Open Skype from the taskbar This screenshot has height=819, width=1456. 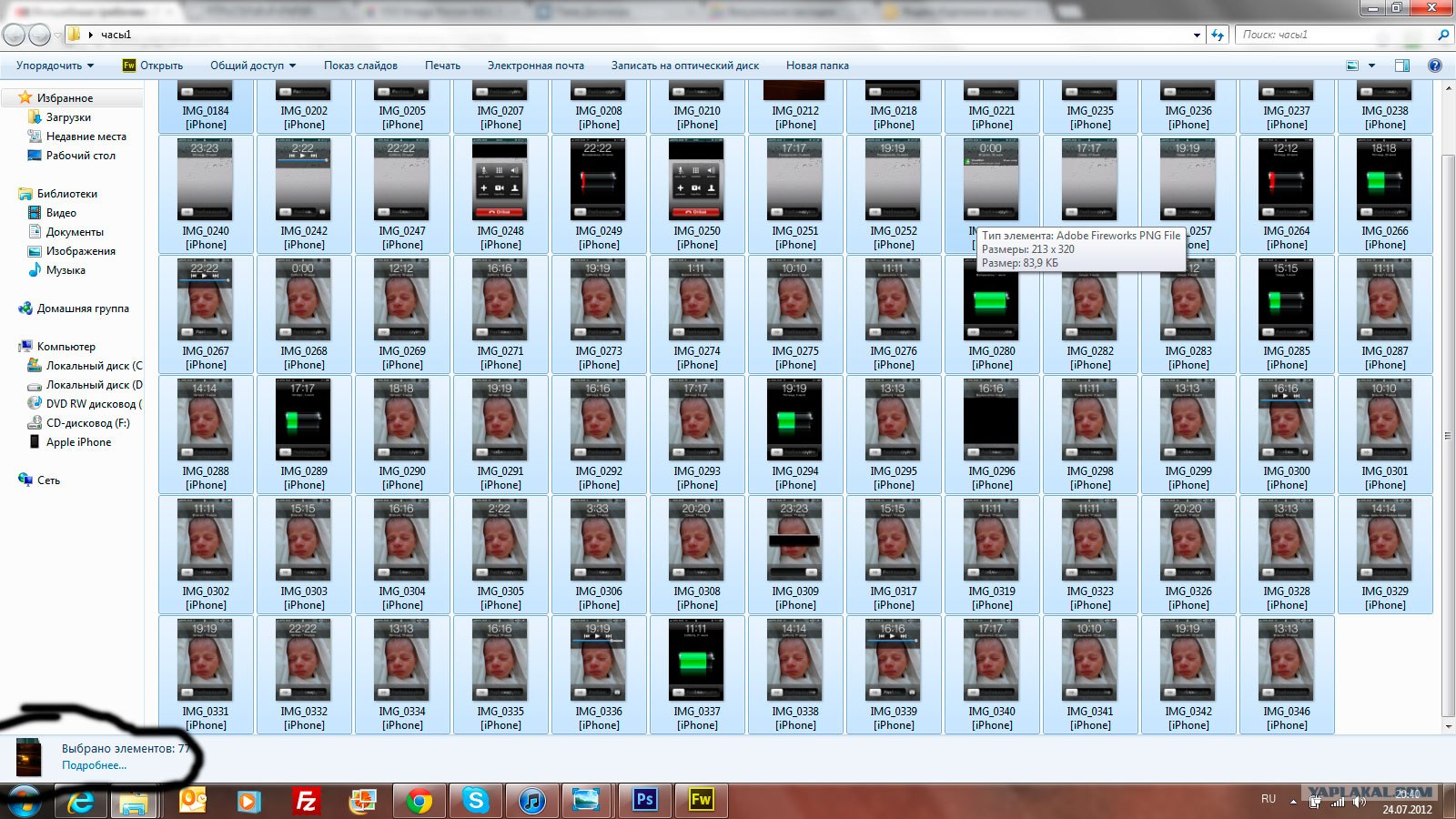(475, 801)
